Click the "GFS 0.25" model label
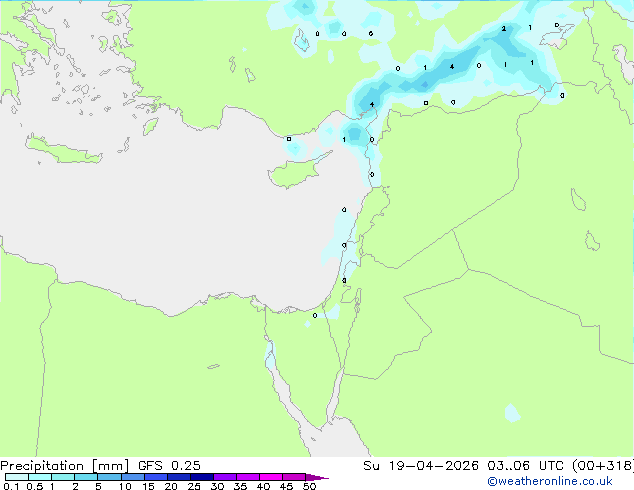Screen dimensions: 634x490 pyautogui.click(x=169, y=466)
